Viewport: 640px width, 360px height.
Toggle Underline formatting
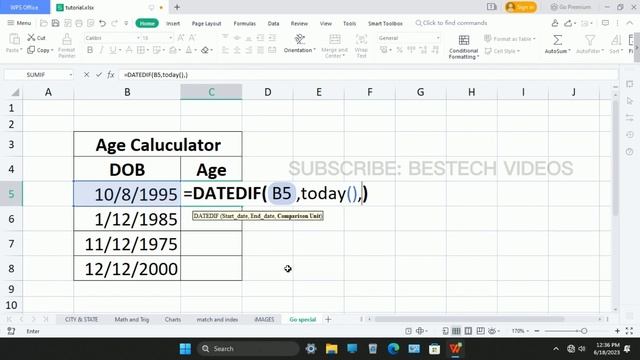[x=113, y=50]
